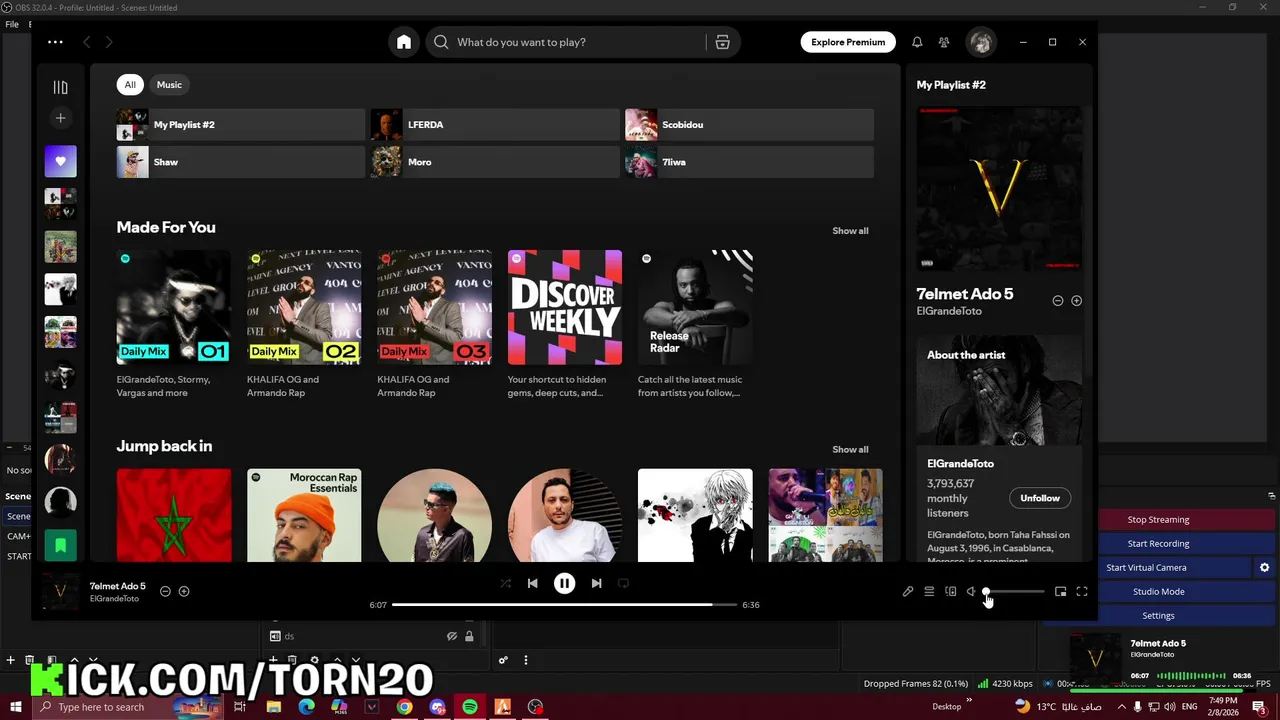Show all in Made For You

click(850, 231)
